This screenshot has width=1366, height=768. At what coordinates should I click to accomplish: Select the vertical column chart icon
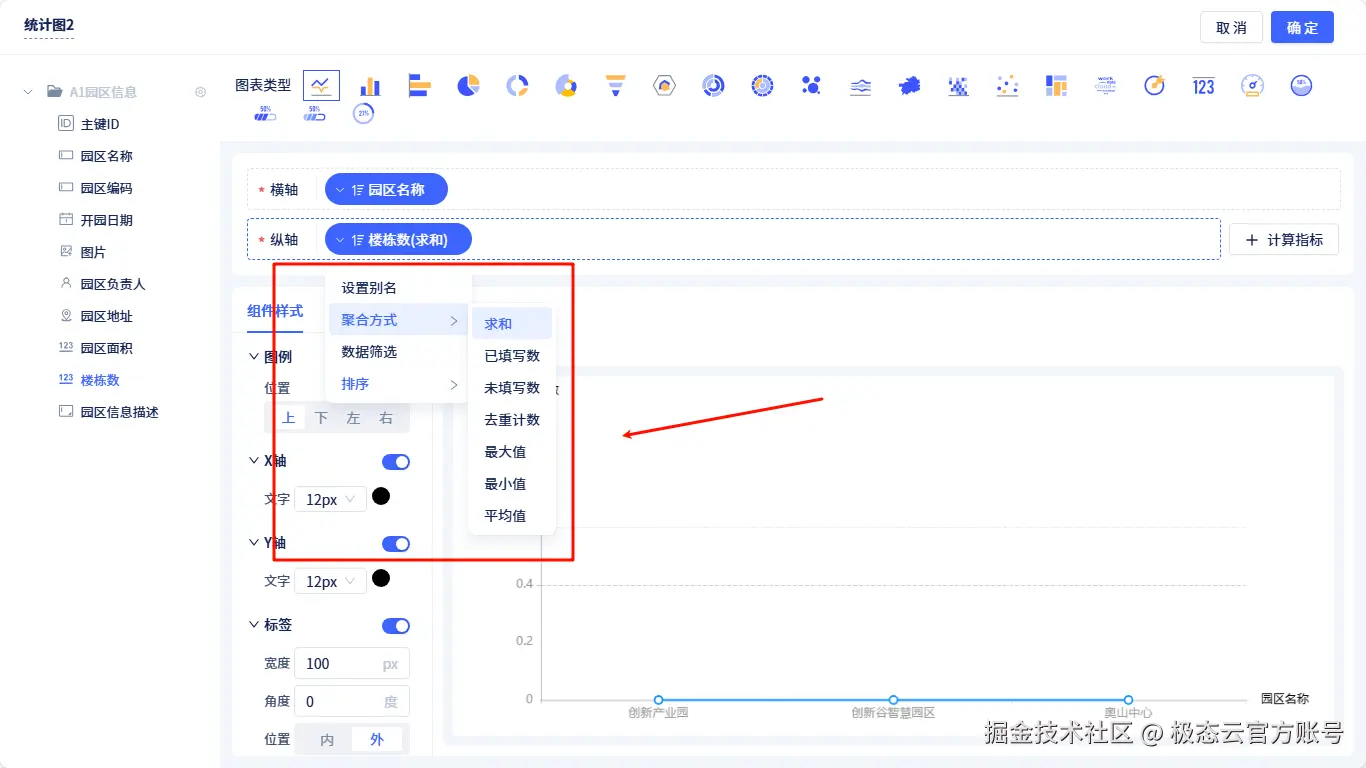coord(370,86)
